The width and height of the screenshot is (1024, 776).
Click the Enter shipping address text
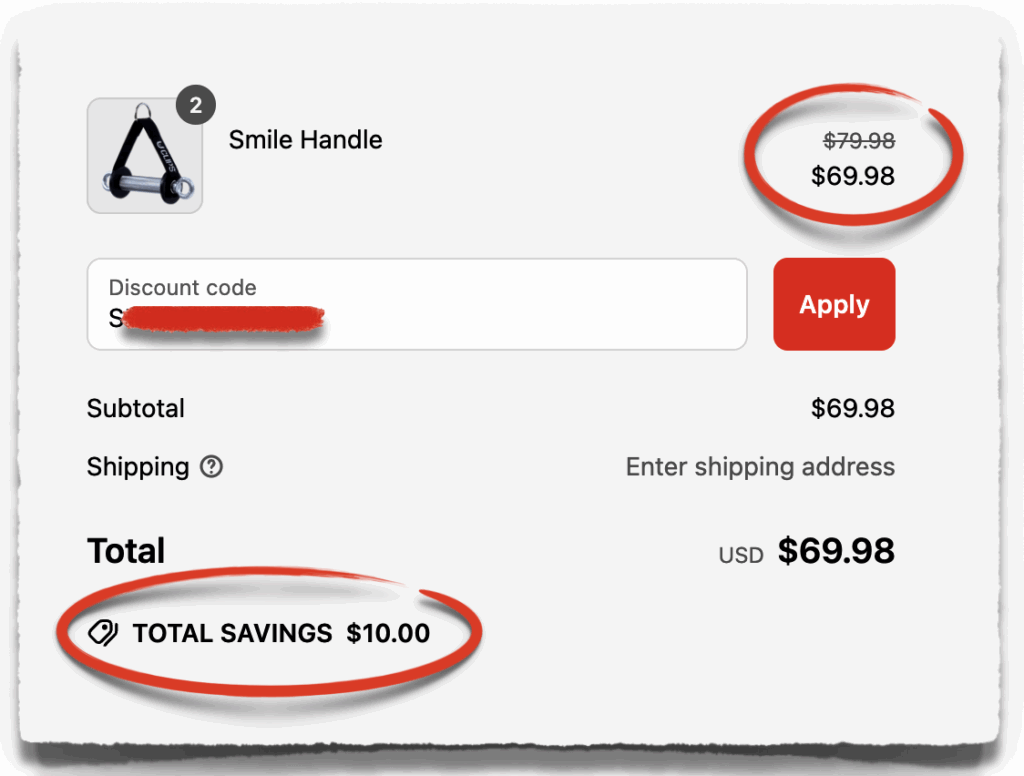[x=760, y=467]
